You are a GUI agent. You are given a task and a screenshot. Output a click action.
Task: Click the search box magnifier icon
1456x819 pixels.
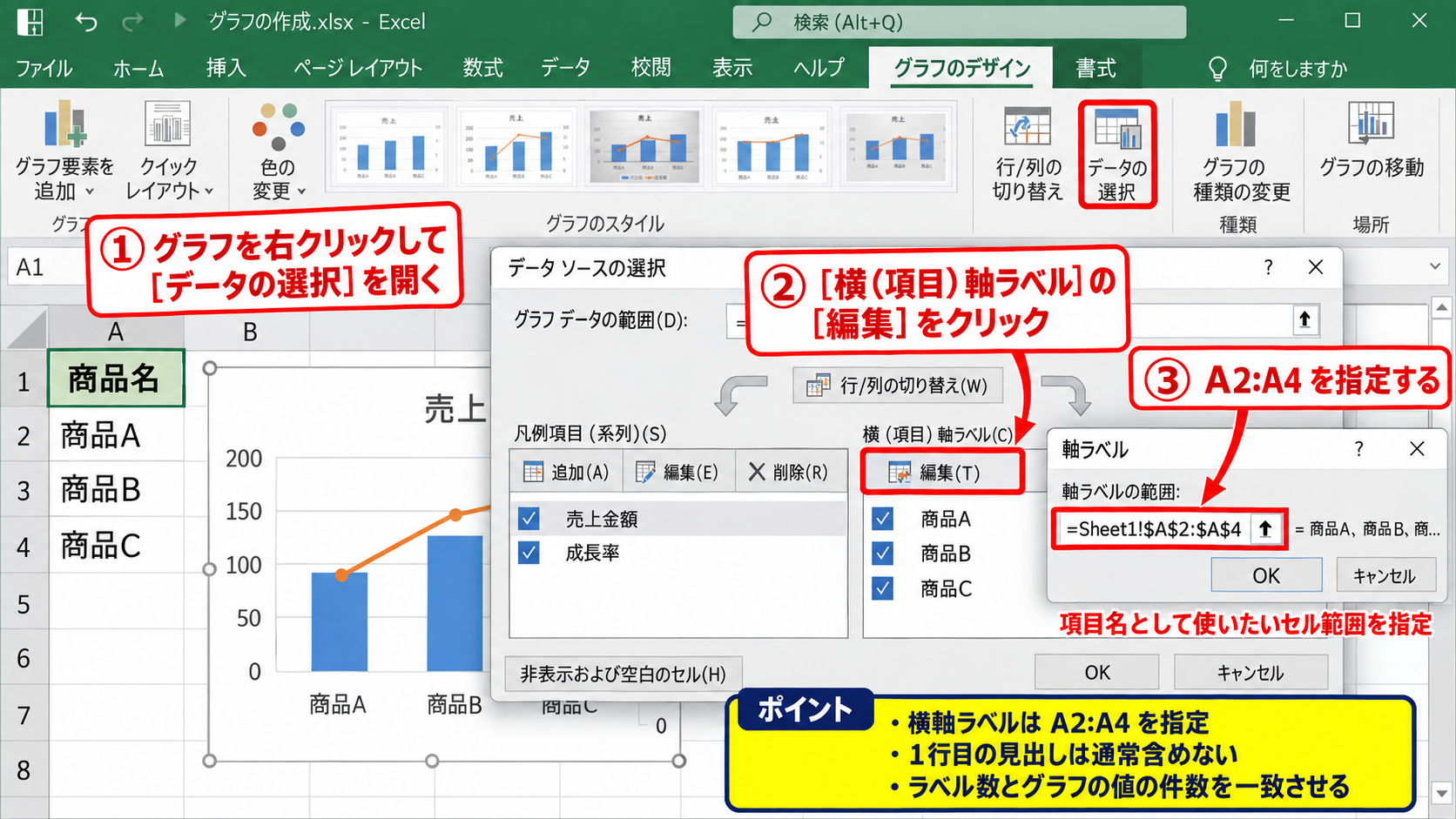(x=762, y=22)
